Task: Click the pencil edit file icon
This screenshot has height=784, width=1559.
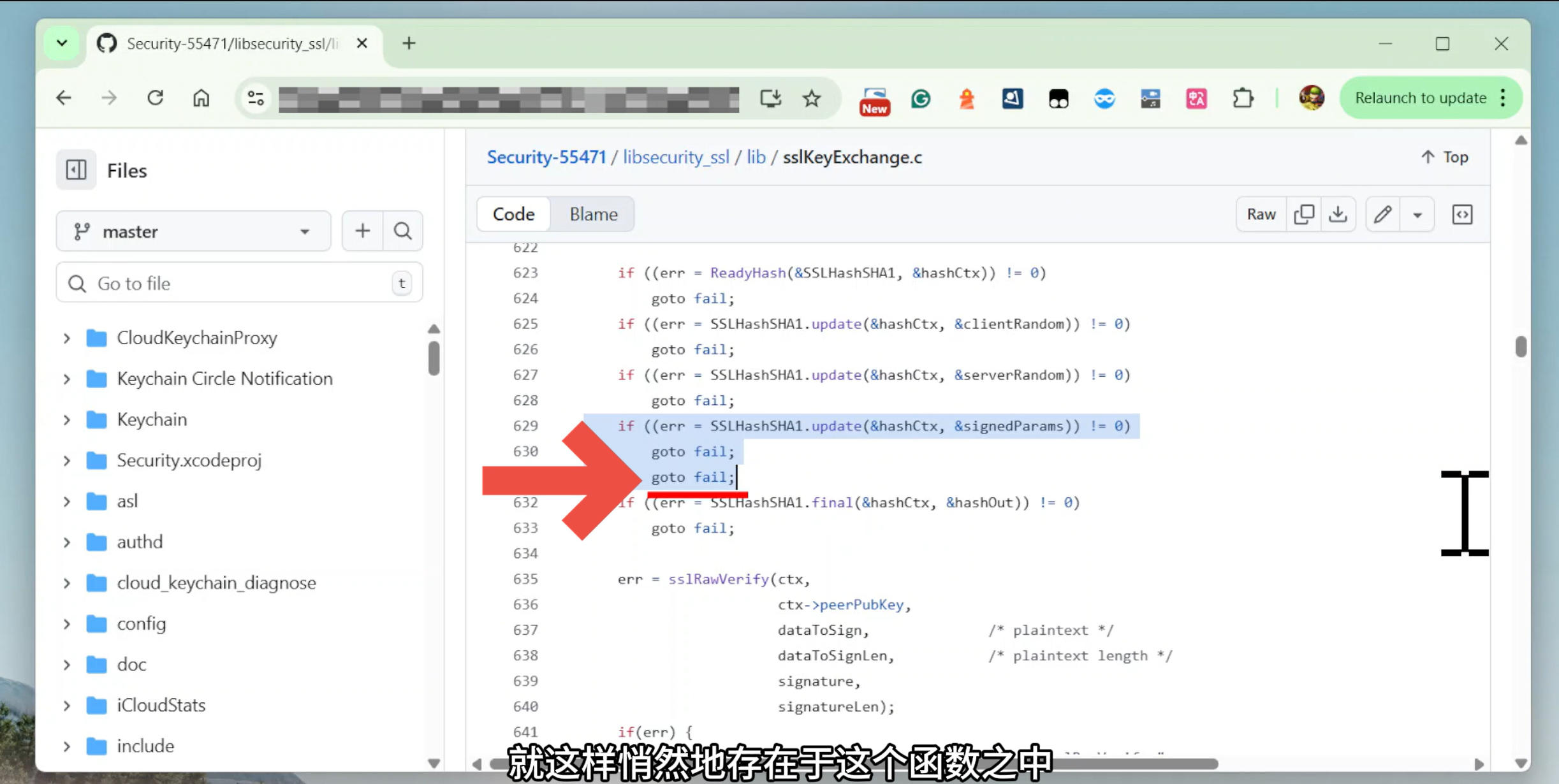Action: coord(1382,214)
